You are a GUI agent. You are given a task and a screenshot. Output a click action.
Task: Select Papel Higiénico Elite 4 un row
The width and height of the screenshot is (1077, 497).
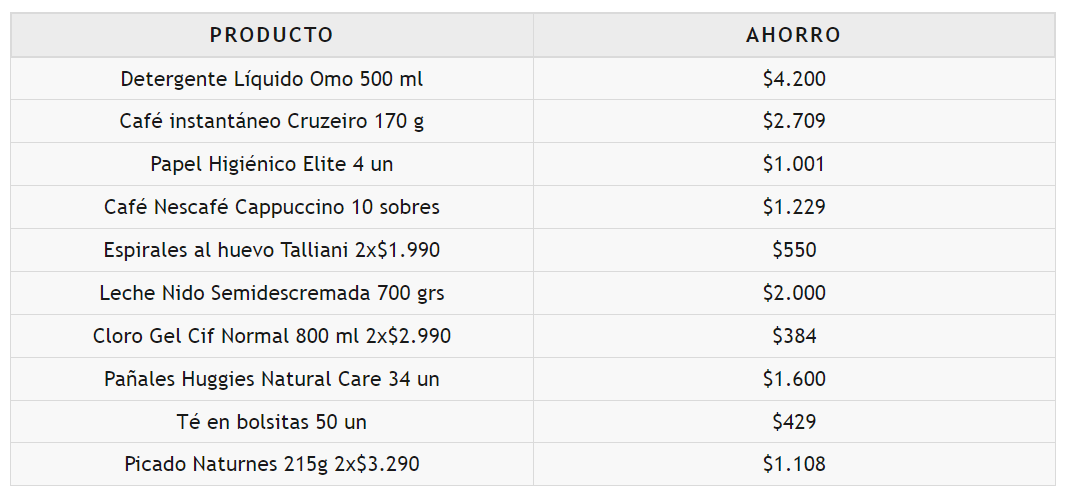pyautogui.click(x=272, y=165)
